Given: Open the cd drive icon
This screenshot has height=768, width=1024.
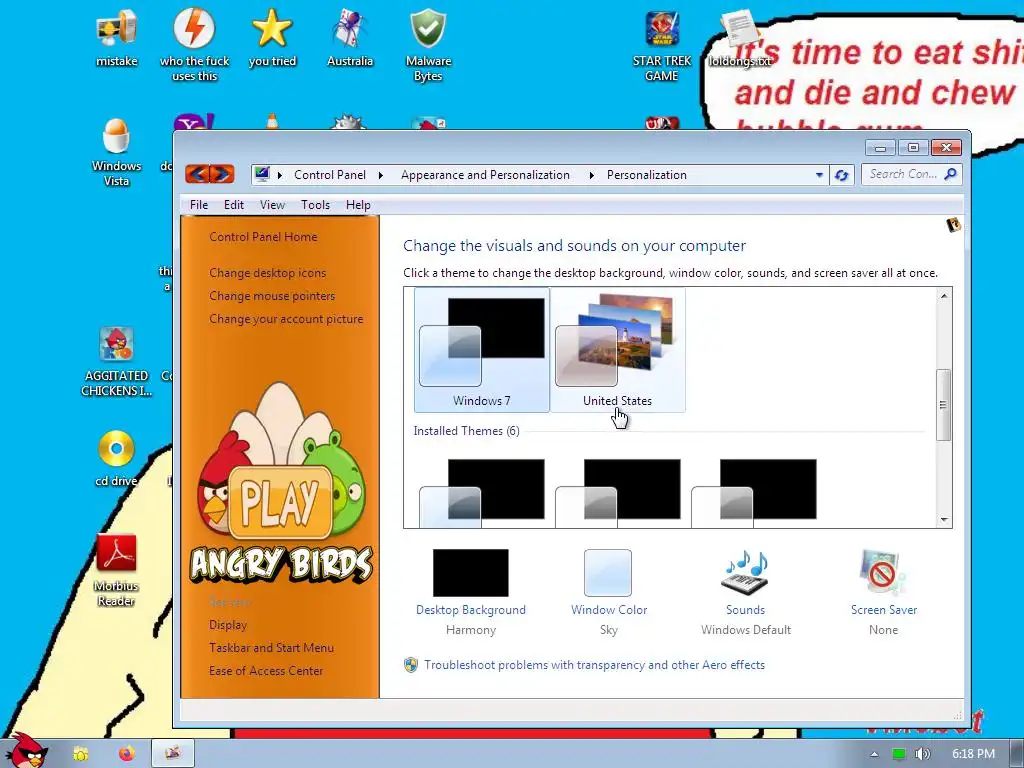Looking at the screenshot, I should click(x=116, y=458).
